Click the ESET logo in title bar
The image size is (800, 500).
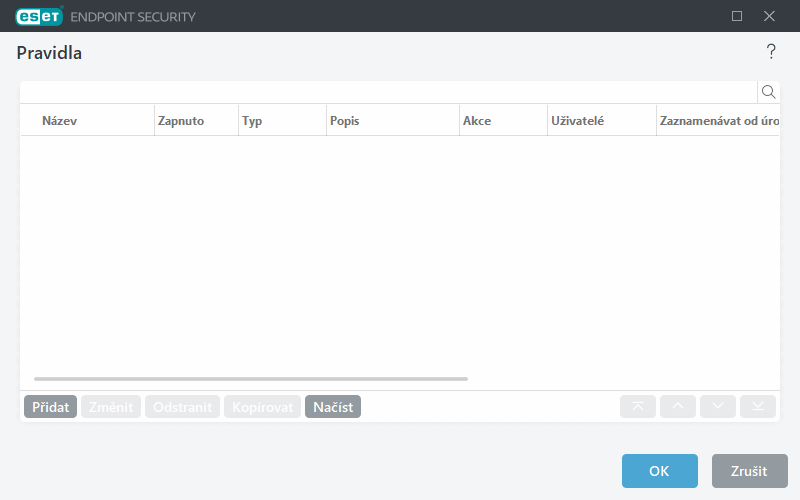tap(39, 16)
